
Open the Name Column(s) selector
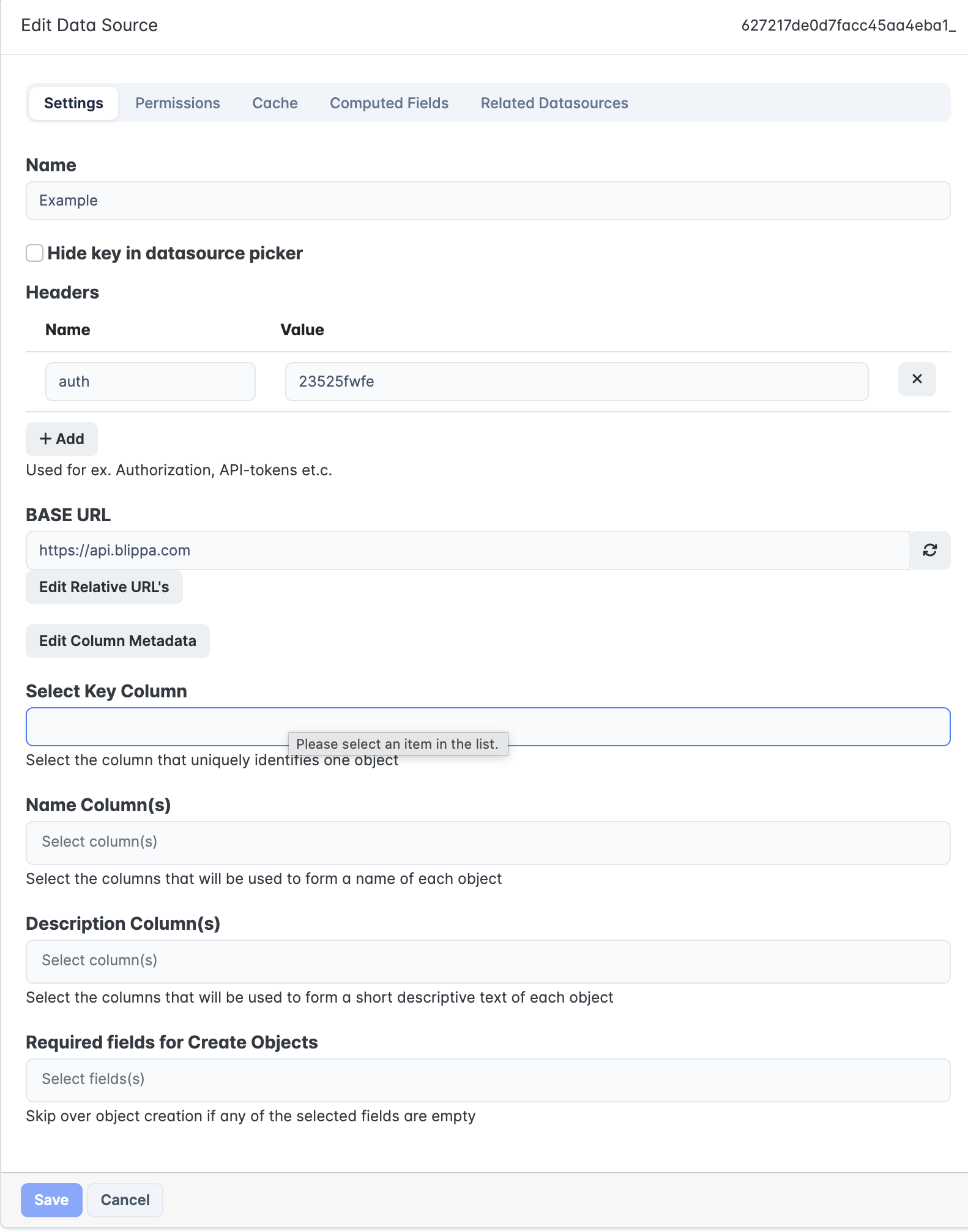tap(488, 842)
